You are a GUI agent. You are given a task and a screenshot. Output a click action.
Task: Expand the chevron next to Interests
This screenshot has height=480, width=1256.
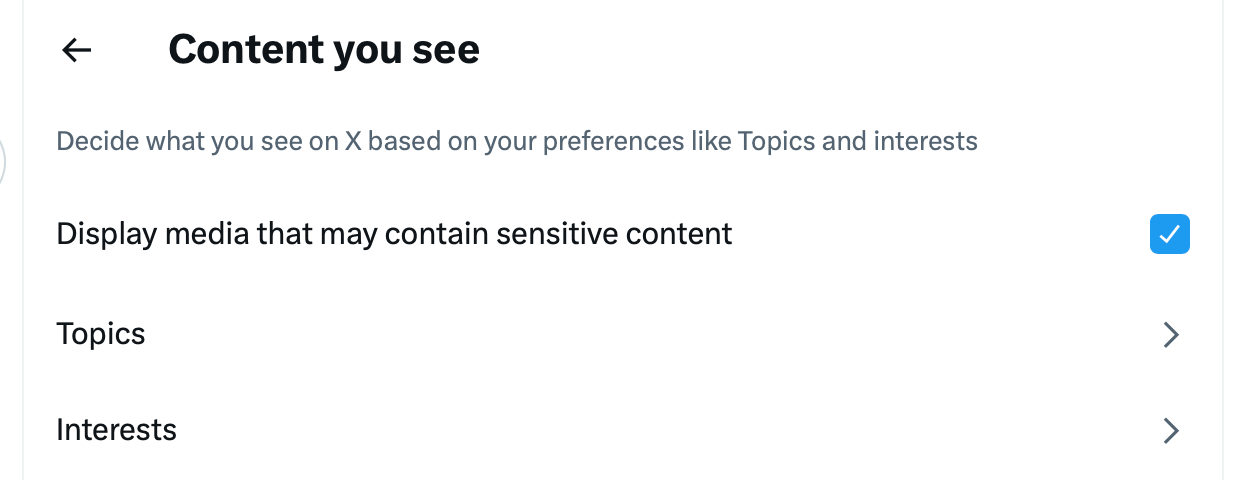pos(1171,431)
